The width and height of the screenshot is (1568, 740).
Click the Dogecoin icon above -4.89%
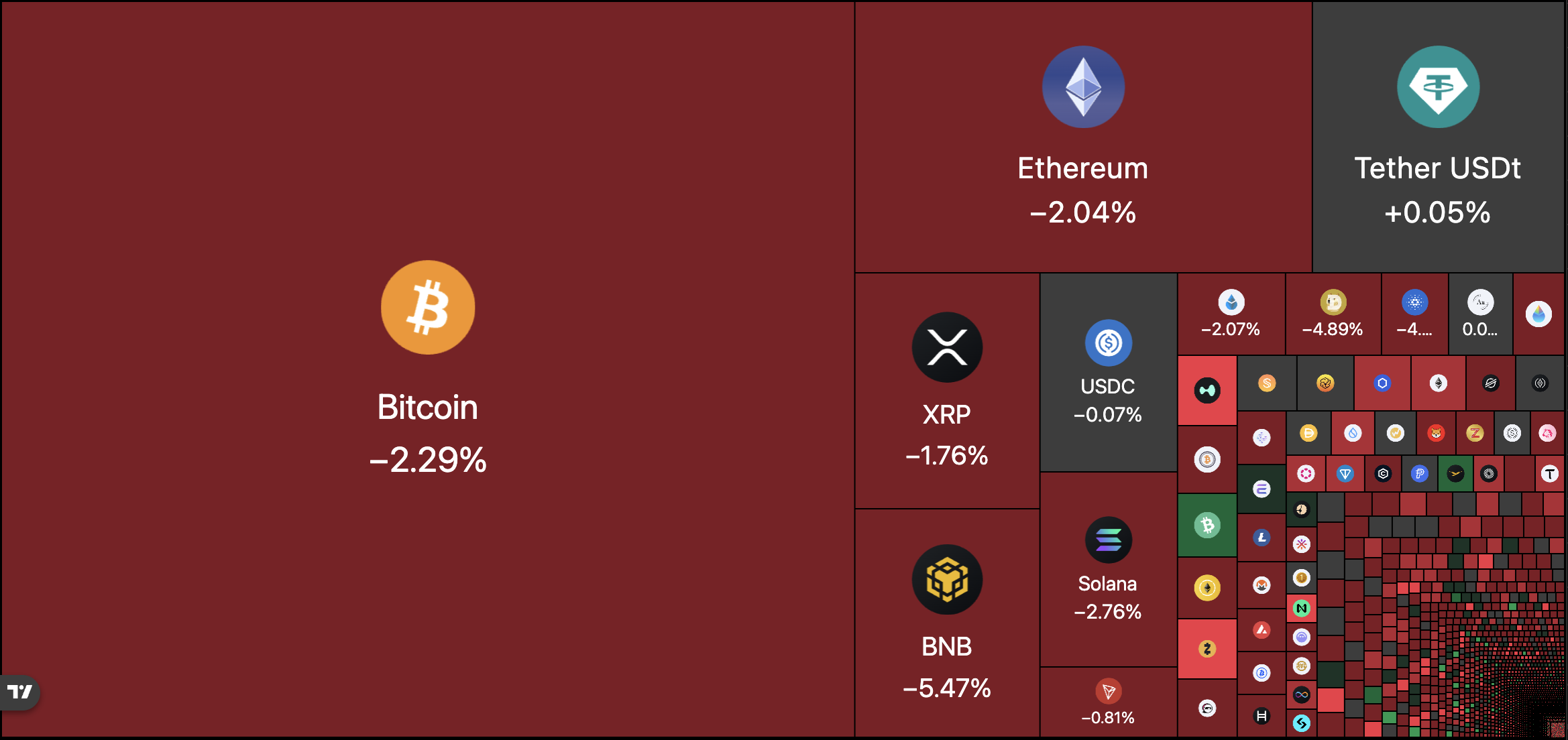[x=1333, y=302]
